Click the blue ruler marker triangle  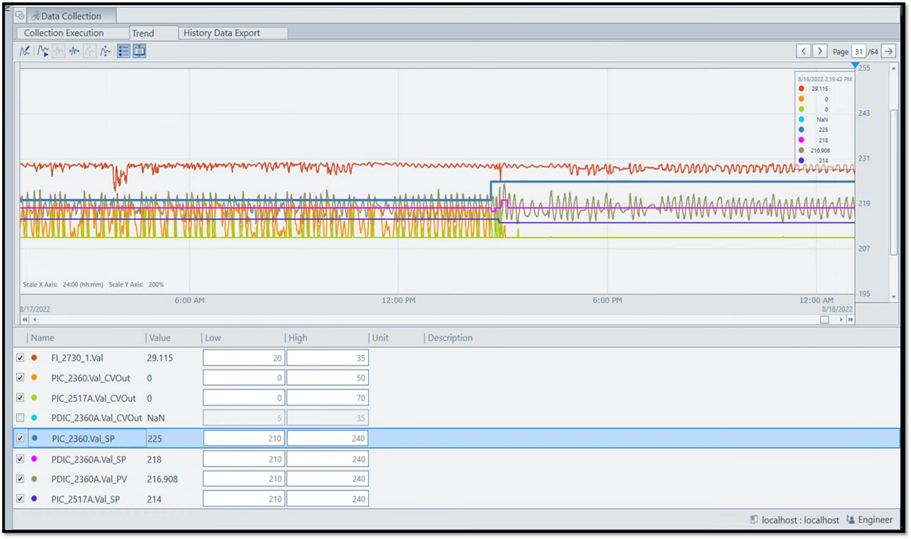click(855, 65)
